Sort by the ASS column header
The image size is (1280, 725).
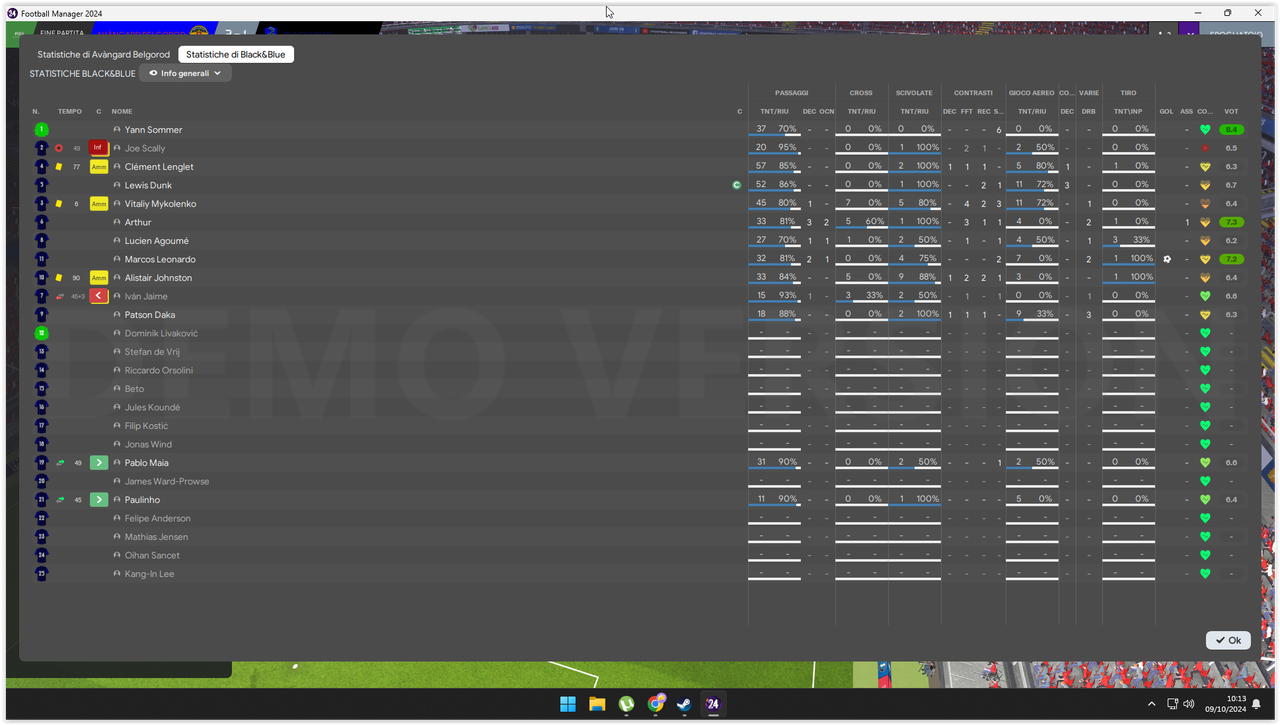click(x=1186, y=111)
